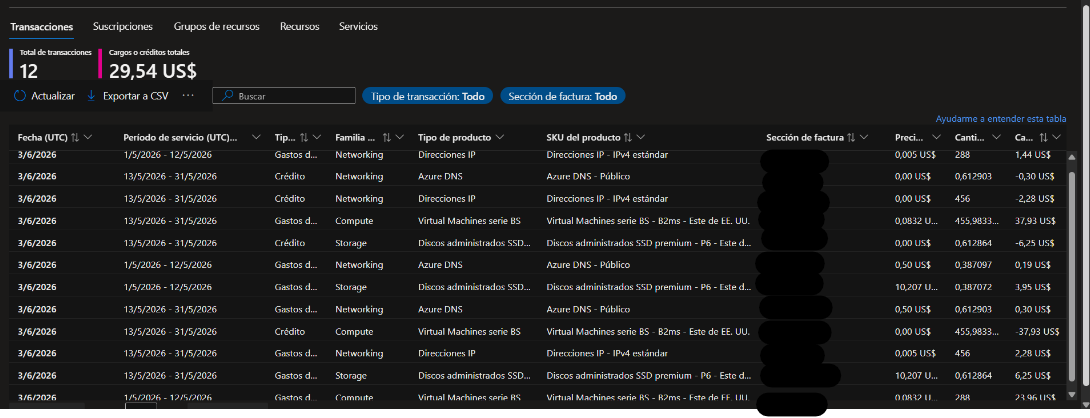Select the 0,19 US$ amount cell
The image size is (1090, 418).
click(1033, 265)
